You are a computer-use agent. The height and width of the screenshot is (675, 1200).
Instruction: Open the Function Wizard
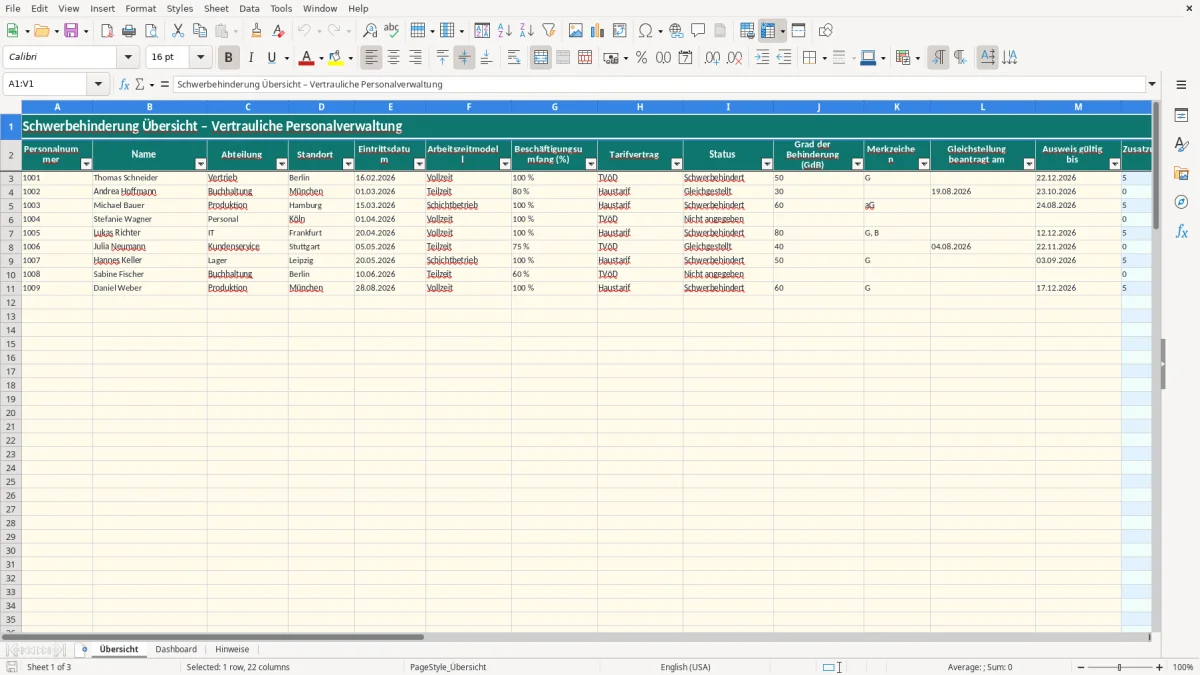tap(124, 85)
